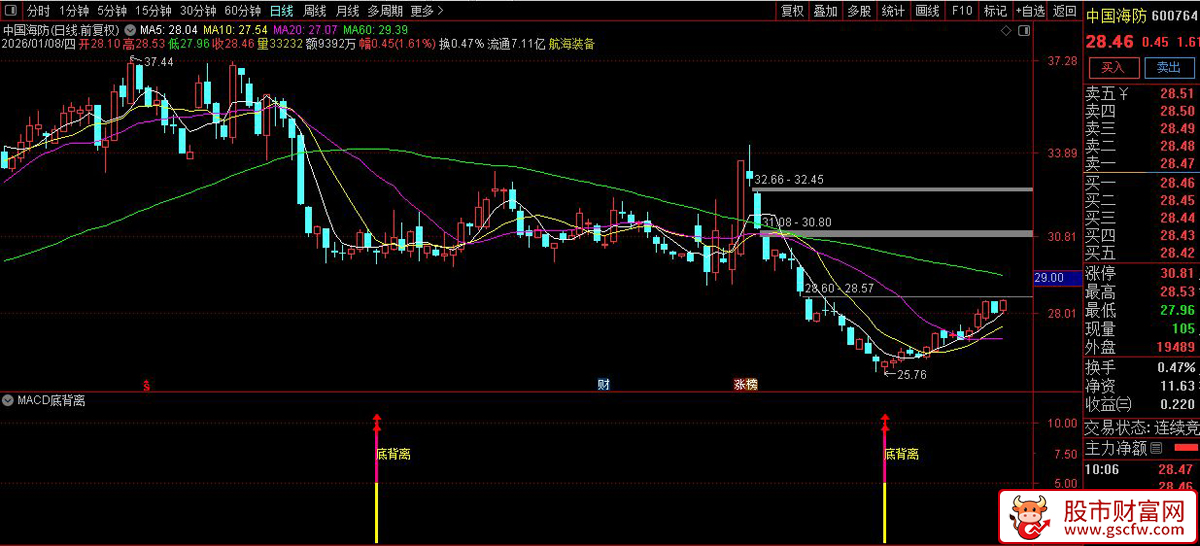Image resolution: width=1200 pixels, height=546 pixels.
Task: Click the 最低 value 27.96
Action: click(1177, 310)
